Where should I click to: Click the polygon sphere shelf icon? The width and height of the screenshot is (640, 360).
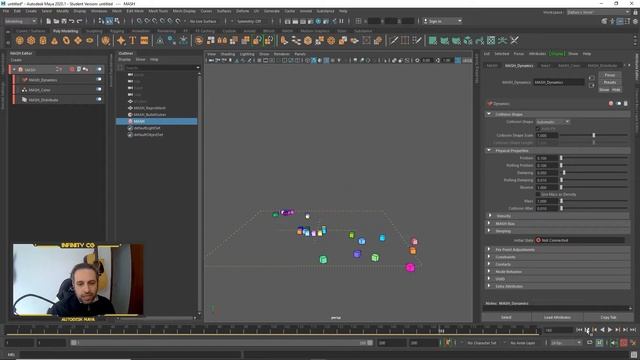click(20, 40)
